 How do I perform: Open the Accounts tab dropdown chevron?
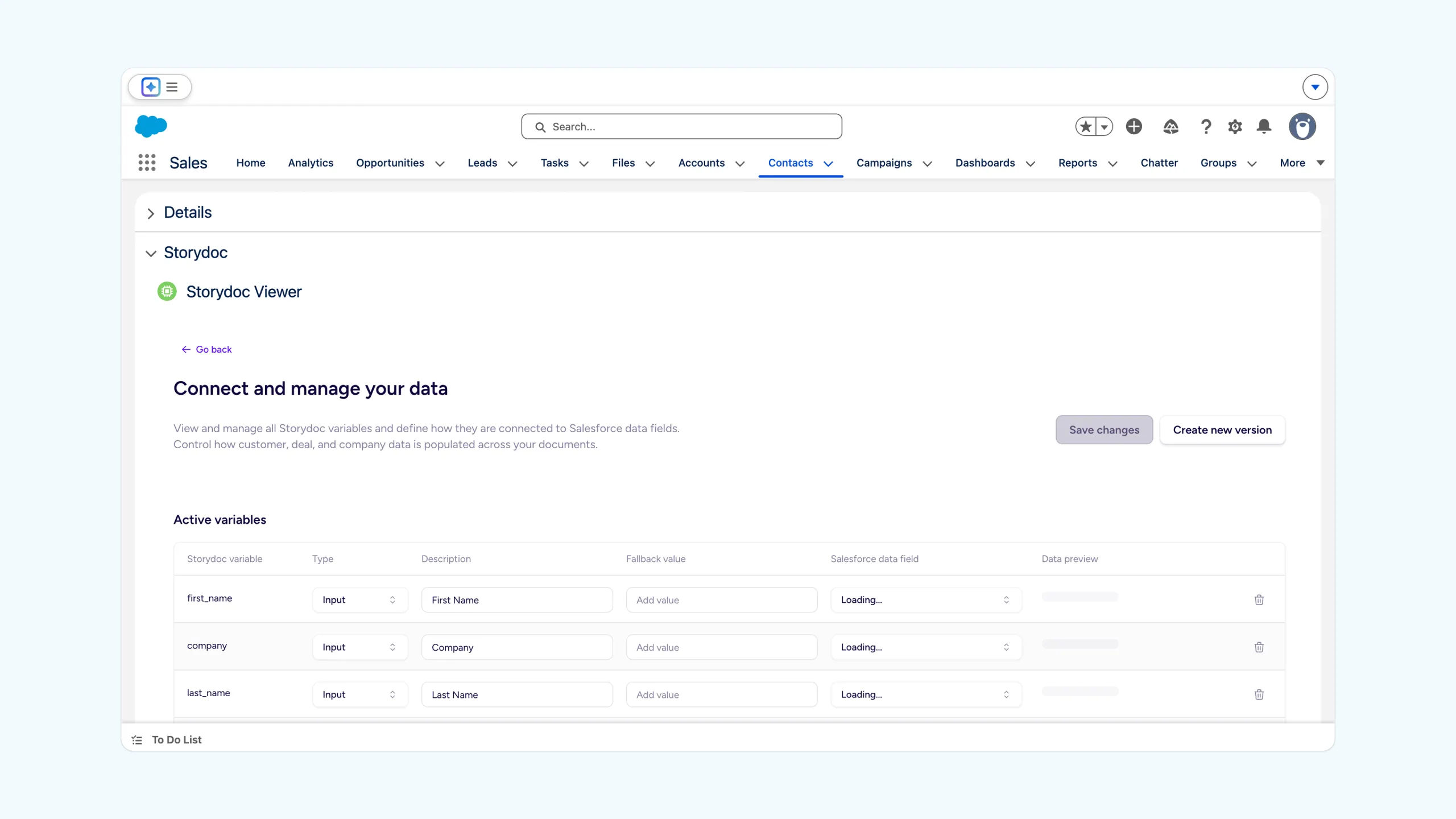pyautogui.click(x=740, y=164)
